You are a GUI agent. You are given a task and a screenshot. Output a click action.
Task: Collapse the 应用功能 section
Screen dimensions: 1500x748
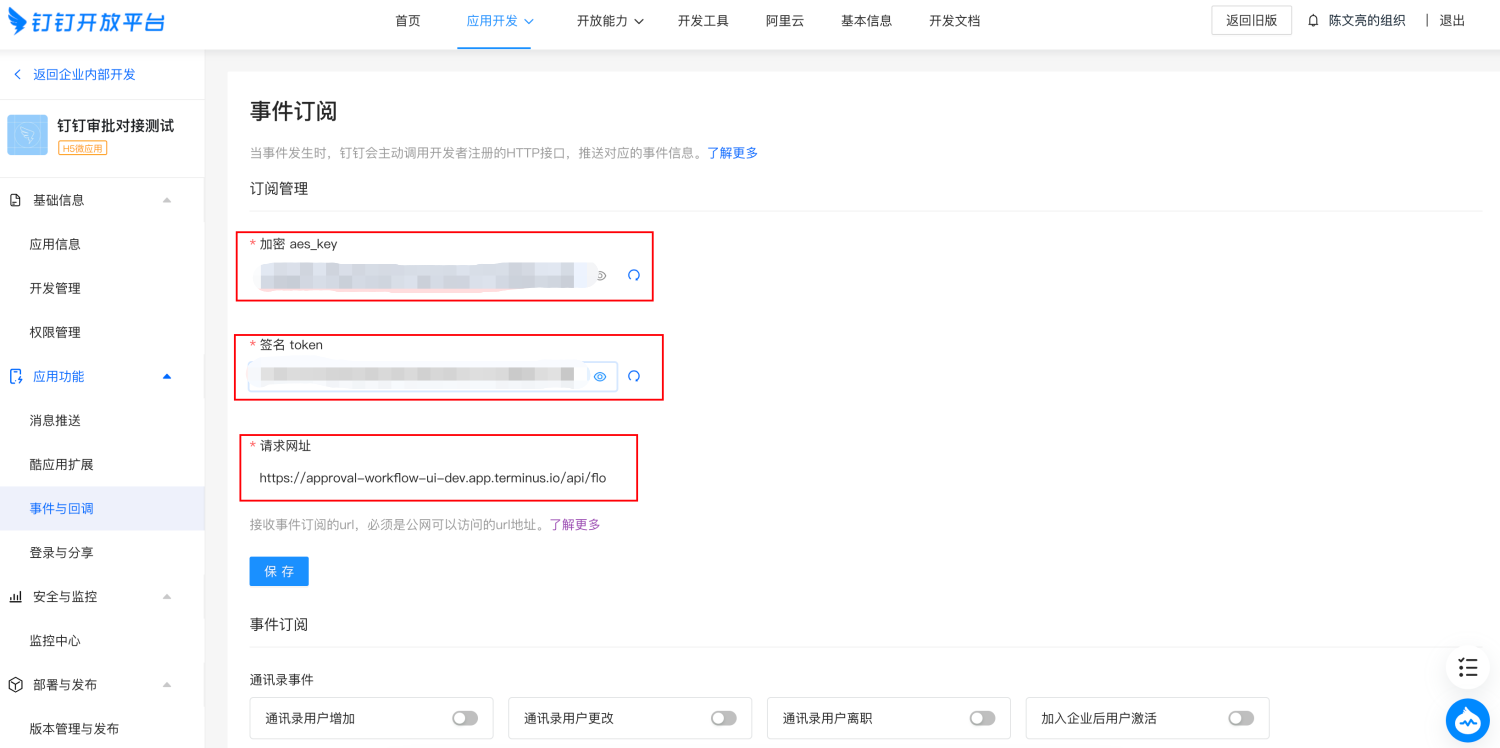click(x=167, y=376)
